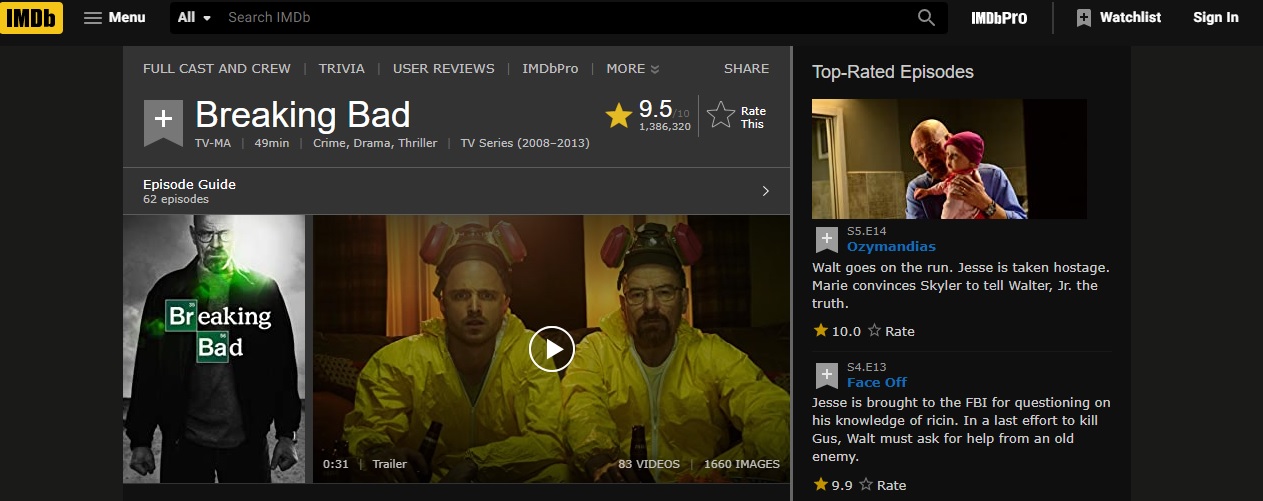Click the IMDb logo

pyautogui.click(x=31, y=17)
